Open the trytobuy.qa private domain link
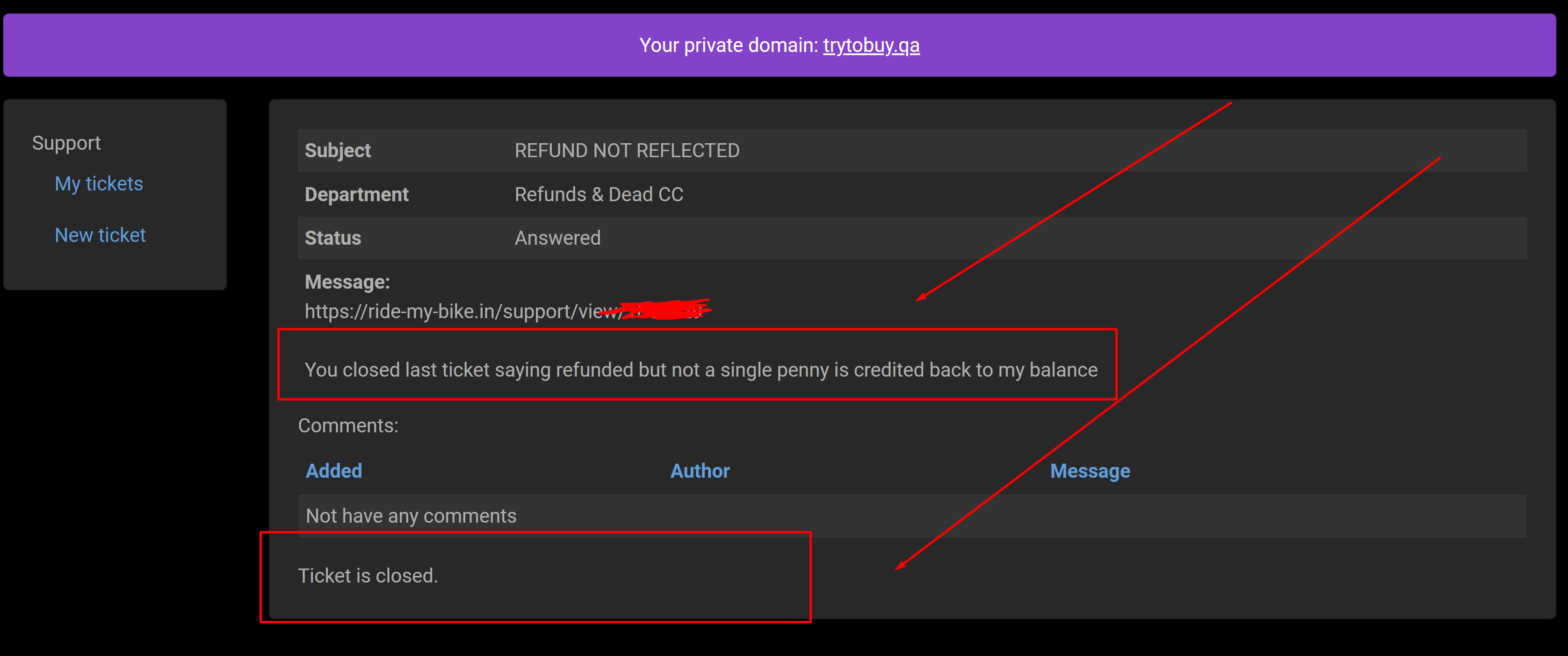 [x=871, y=45]
